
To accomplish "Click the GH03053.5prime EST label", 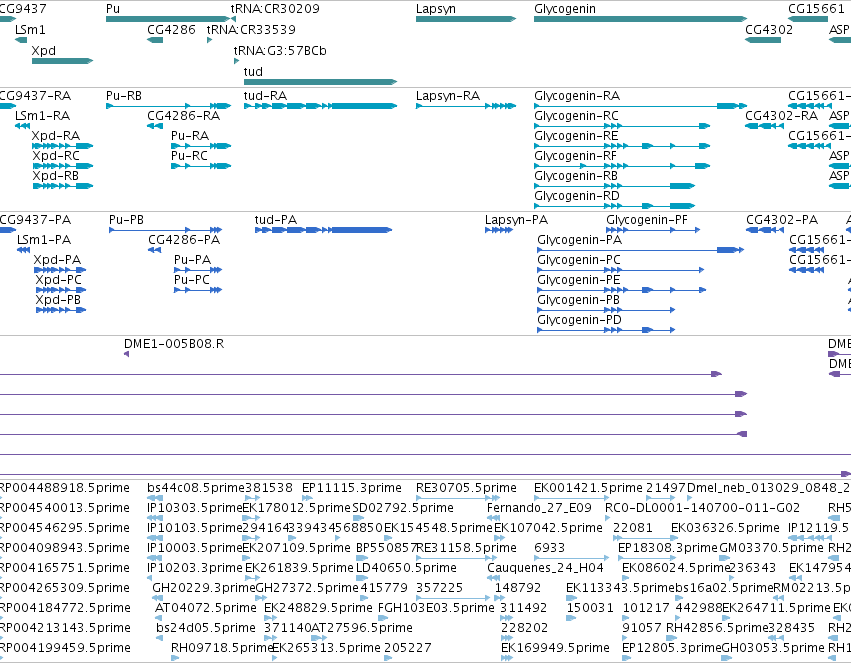I will (773, 648).
